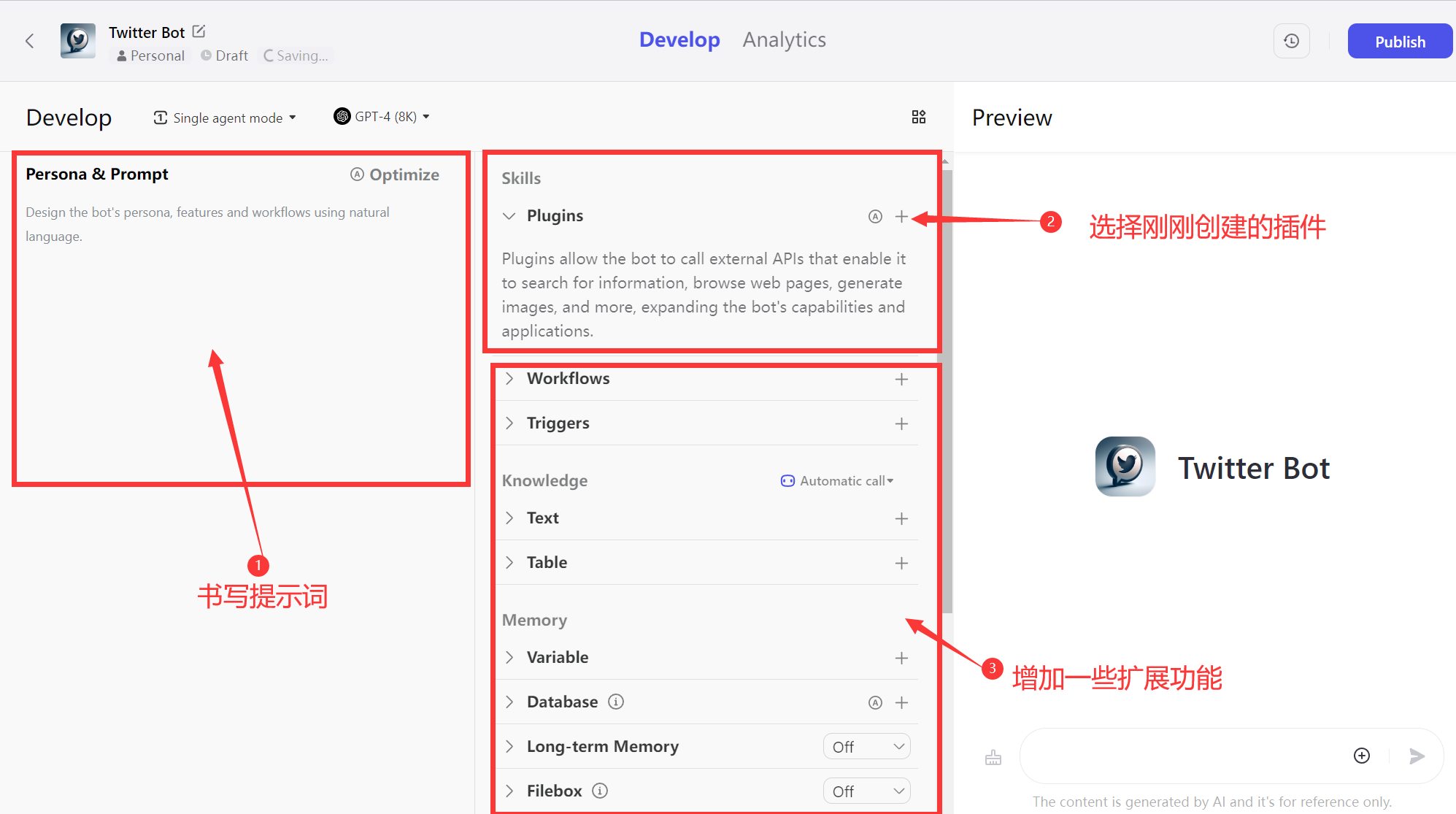Attach a file with the circled plus icon
Viewport: 1456px width, 814px height.
[1362, 756]
